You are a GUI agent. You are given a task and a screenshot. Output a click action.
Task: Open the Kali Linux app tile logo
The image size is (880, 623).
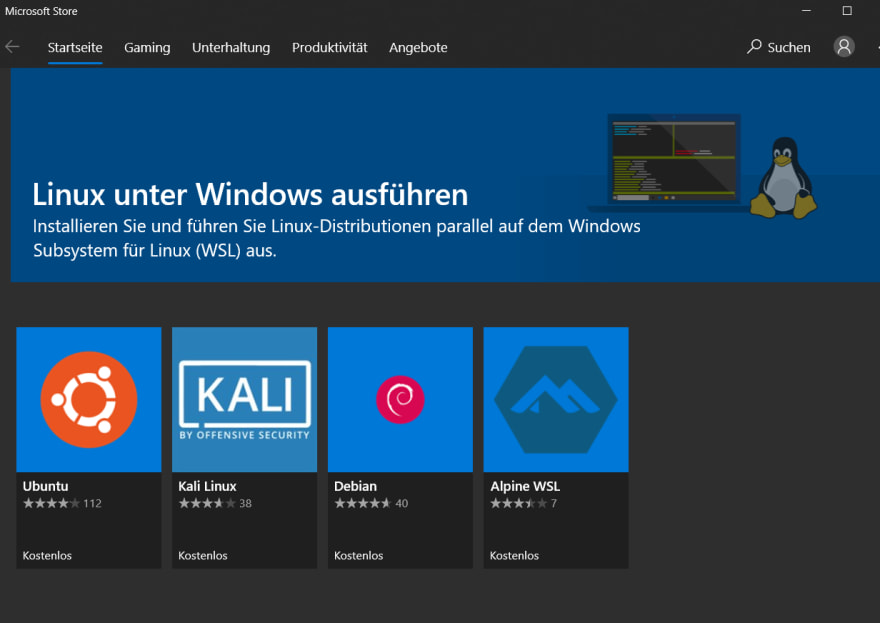click(x=244, y=400)
